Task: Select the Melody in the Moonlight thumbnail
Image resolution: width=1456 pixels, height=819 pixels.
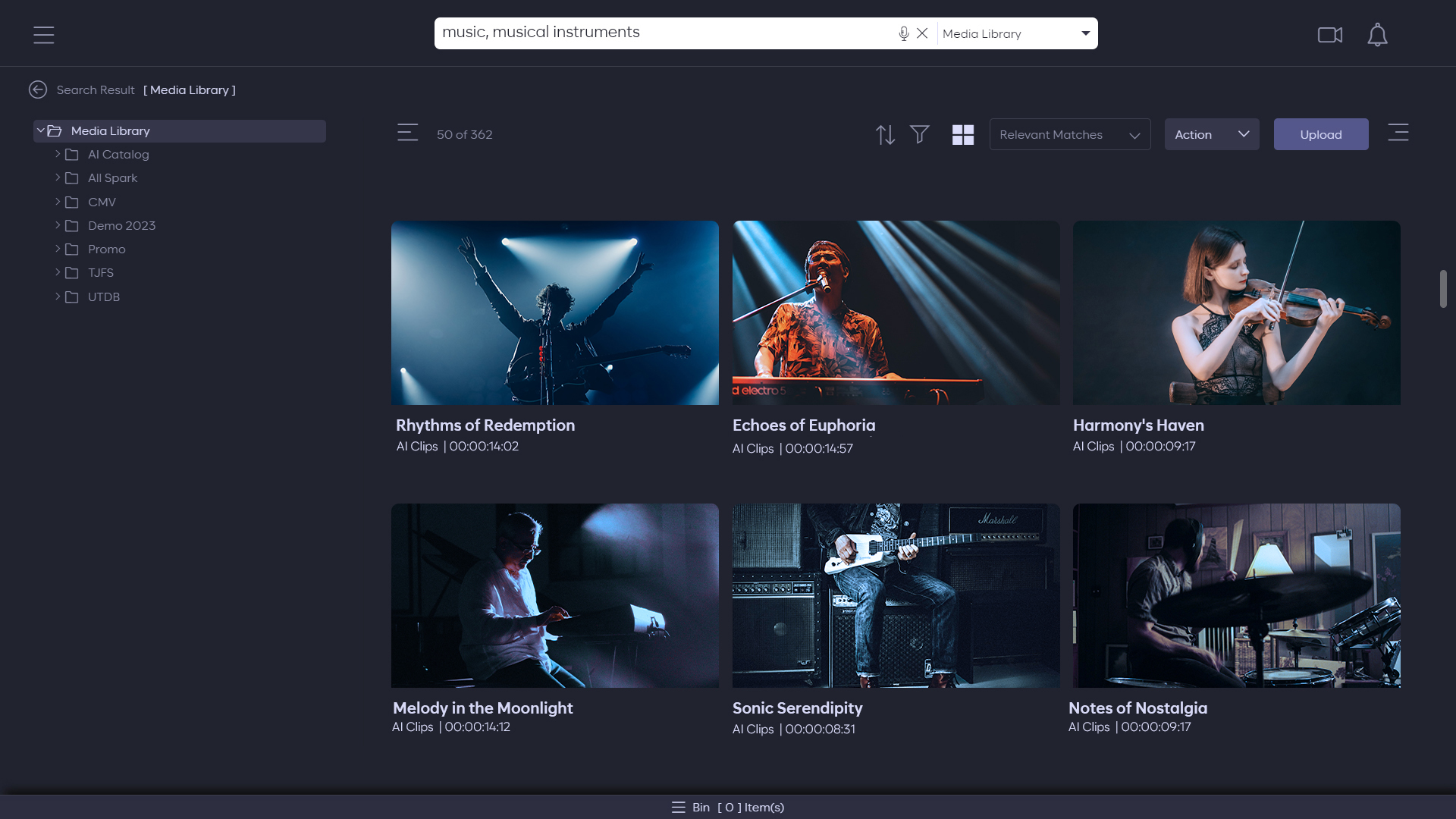Action: [x=555, y=595]
